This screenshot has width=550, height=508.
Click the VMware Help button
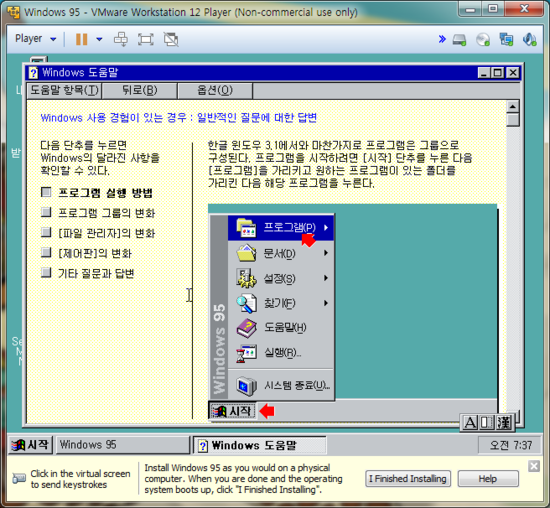point(488,479)
